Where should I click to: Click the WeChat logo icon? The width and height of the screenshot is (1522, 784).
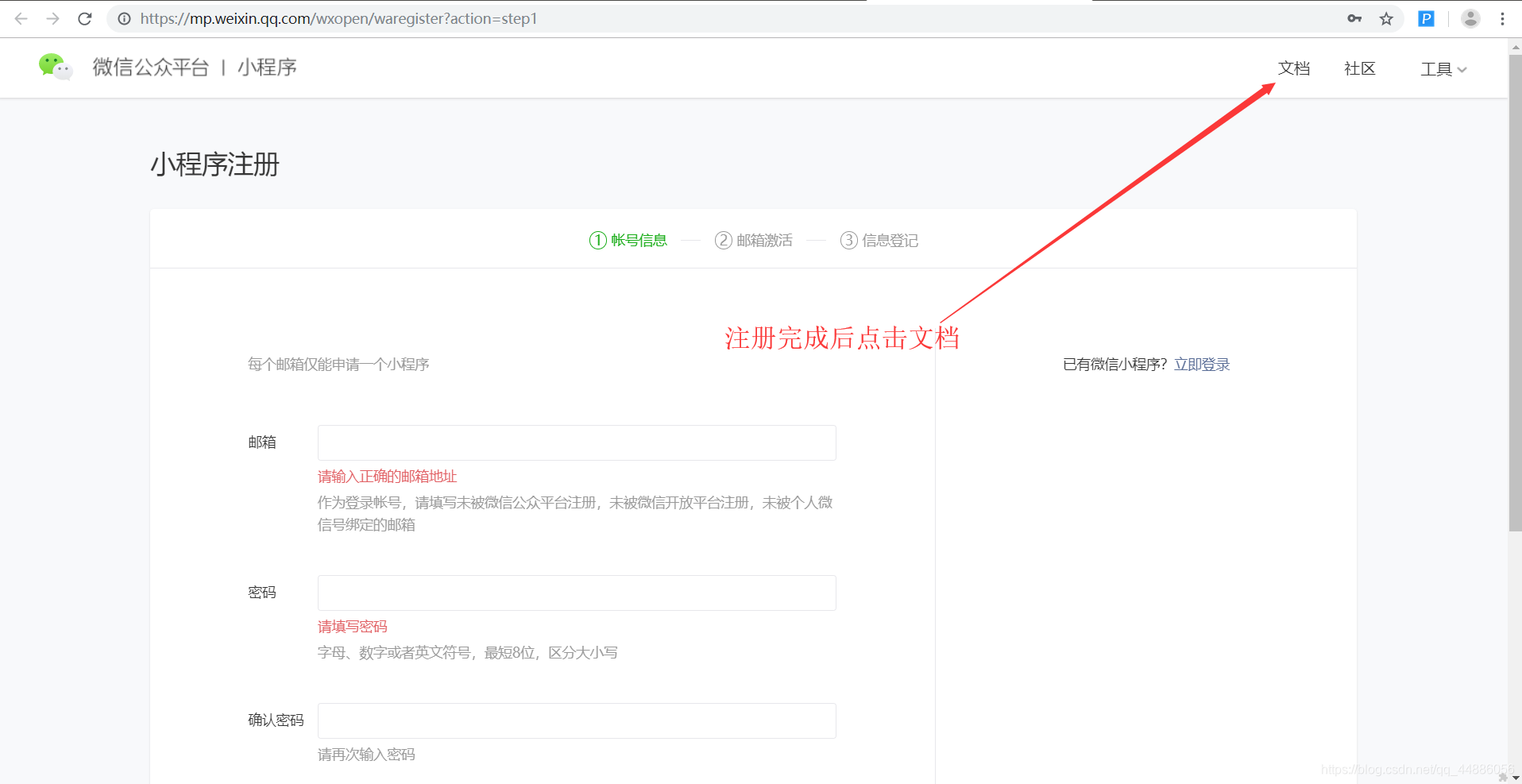(56, 67)
